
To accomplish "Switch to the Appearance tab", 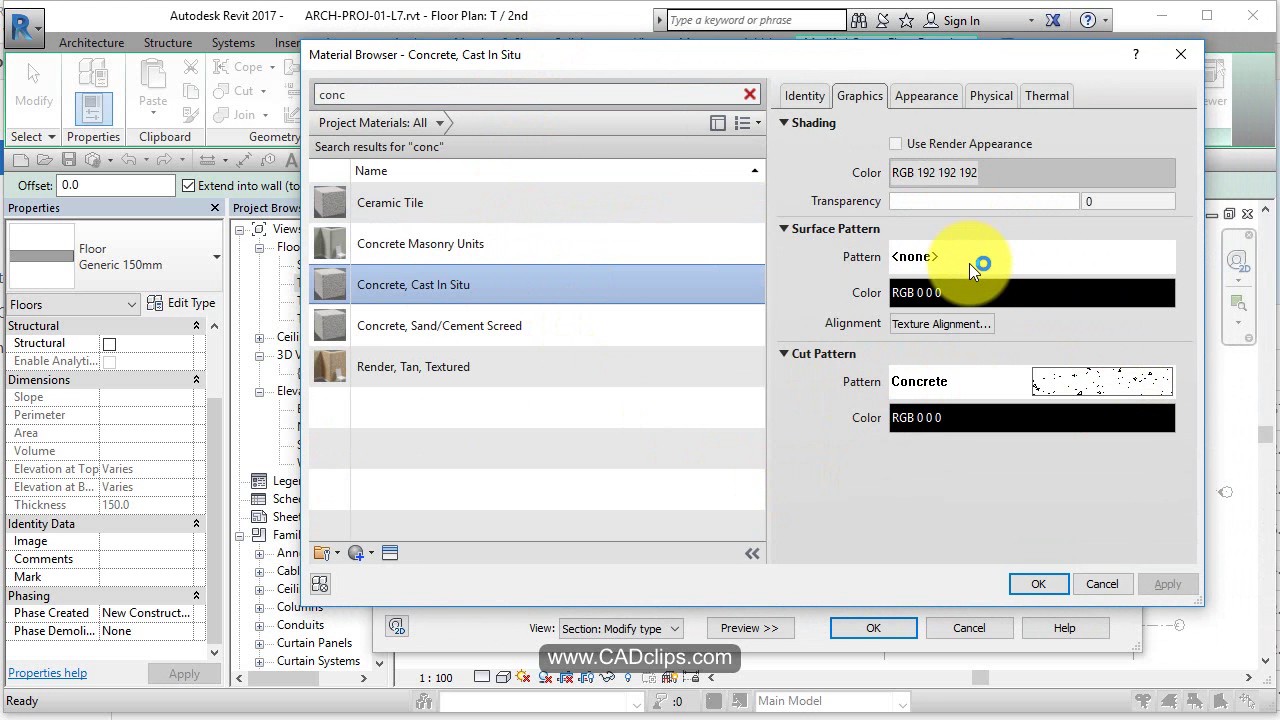I will (926, 96).
